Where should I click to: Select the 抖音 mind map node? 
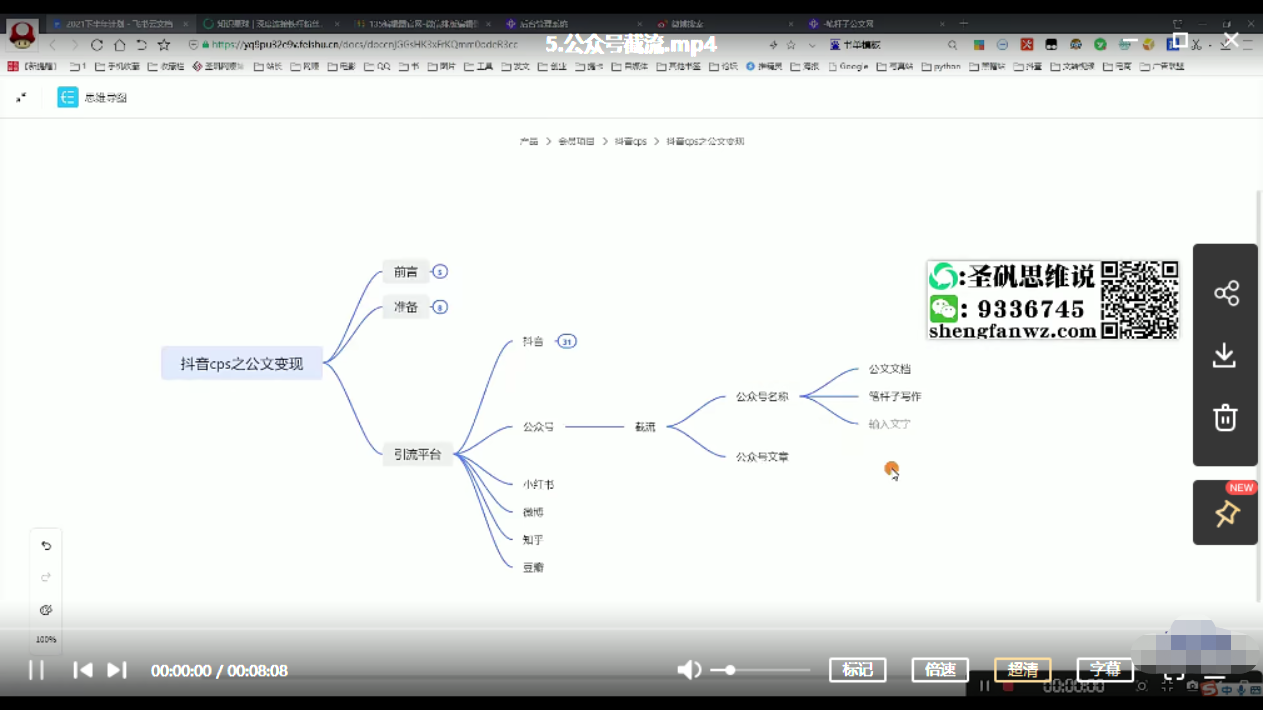pyautogui.click(x=533, y=342)
